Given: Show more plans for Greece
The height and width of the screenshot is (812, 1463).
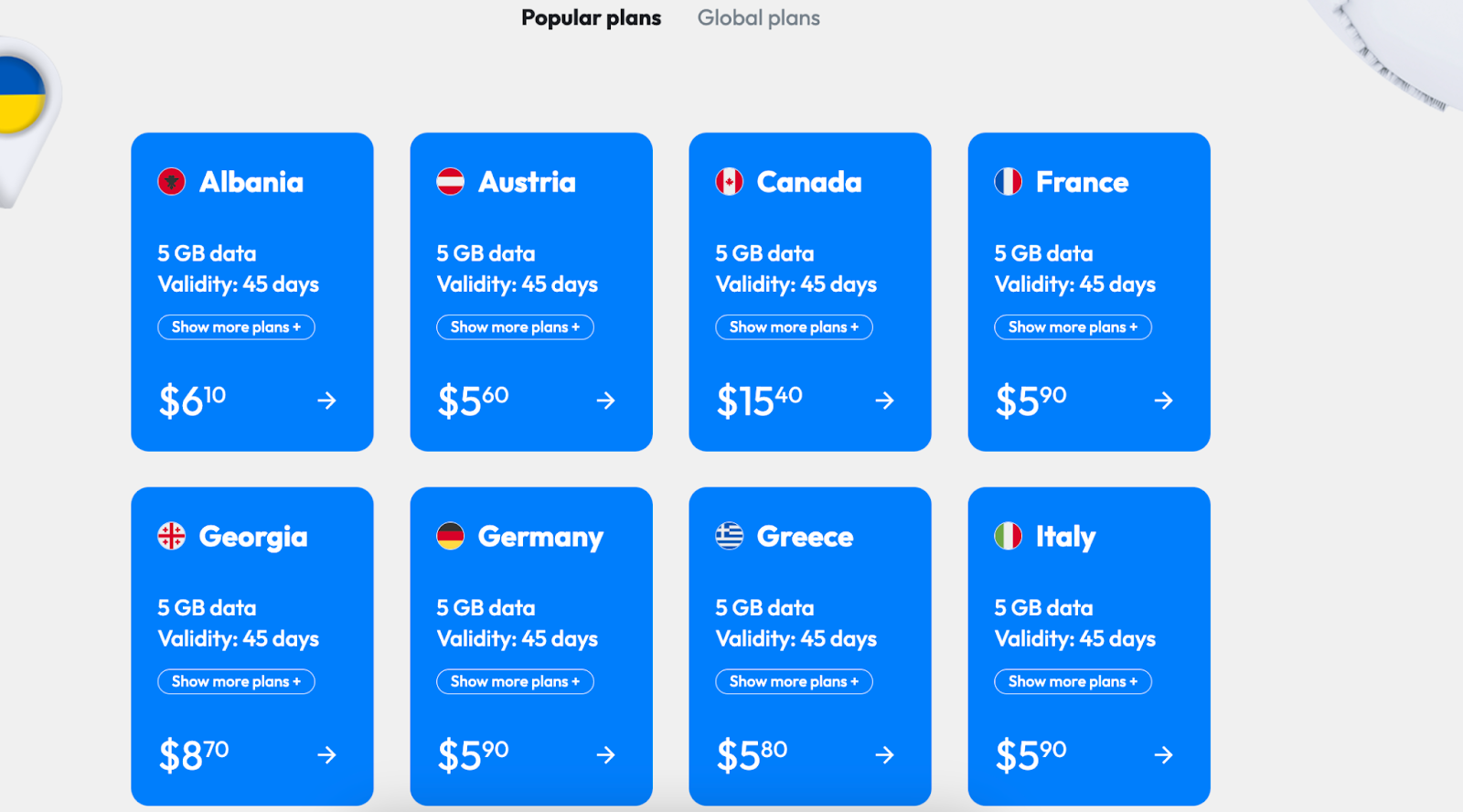Looking at the screenshot, I should coord(794,681).
